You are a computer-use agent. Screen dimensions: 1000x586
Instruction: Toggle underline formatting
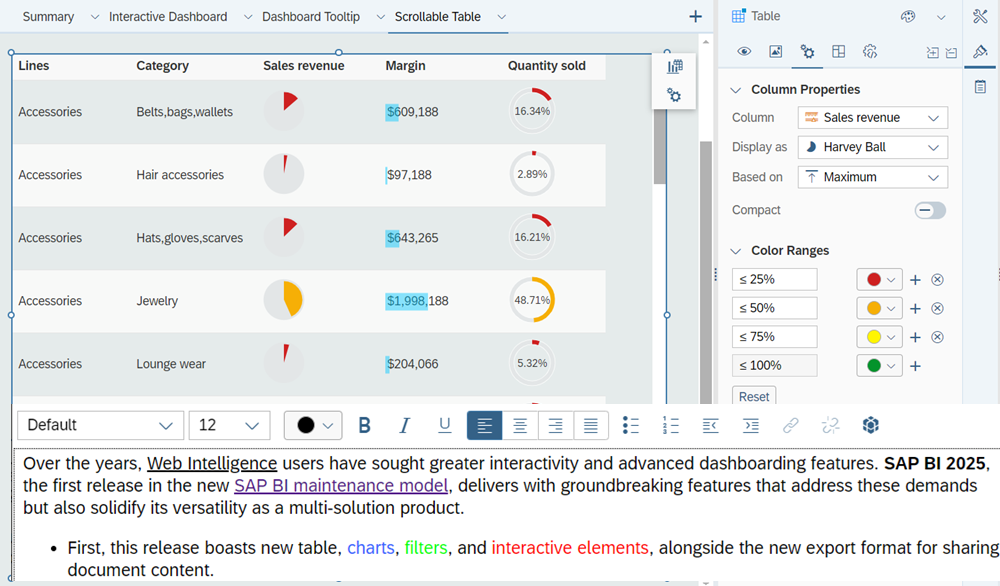point(444,426)
